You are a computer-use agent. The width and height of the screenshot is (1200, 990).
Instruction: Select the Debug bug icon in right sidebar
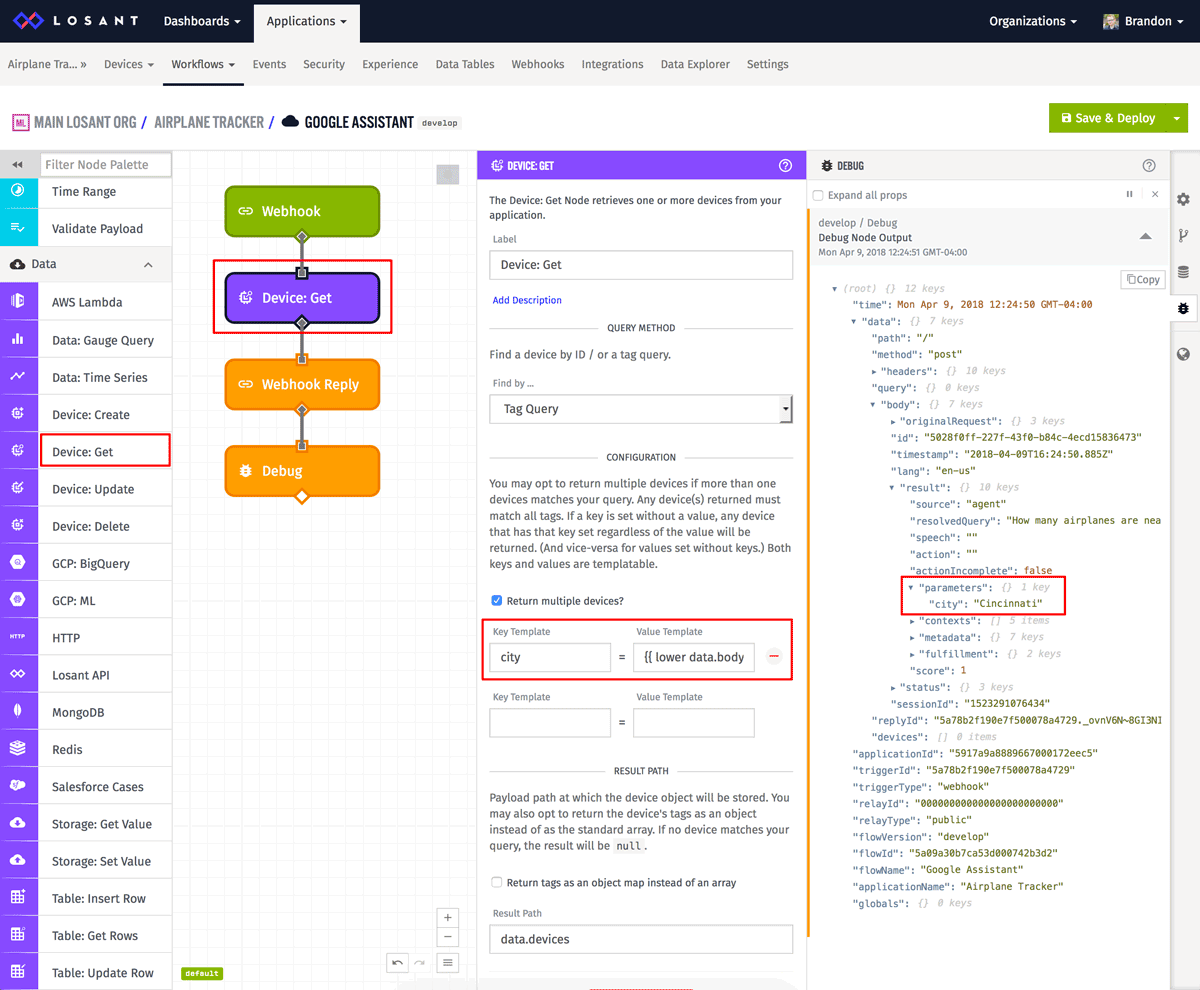1183,308
